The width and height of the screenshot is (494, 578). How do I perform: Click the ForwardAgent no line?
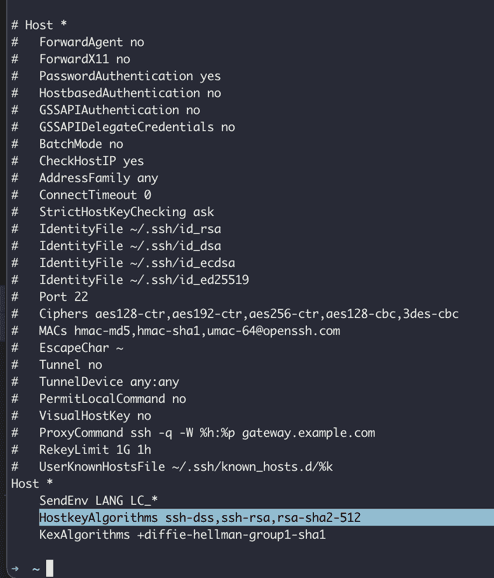[91, 42]
